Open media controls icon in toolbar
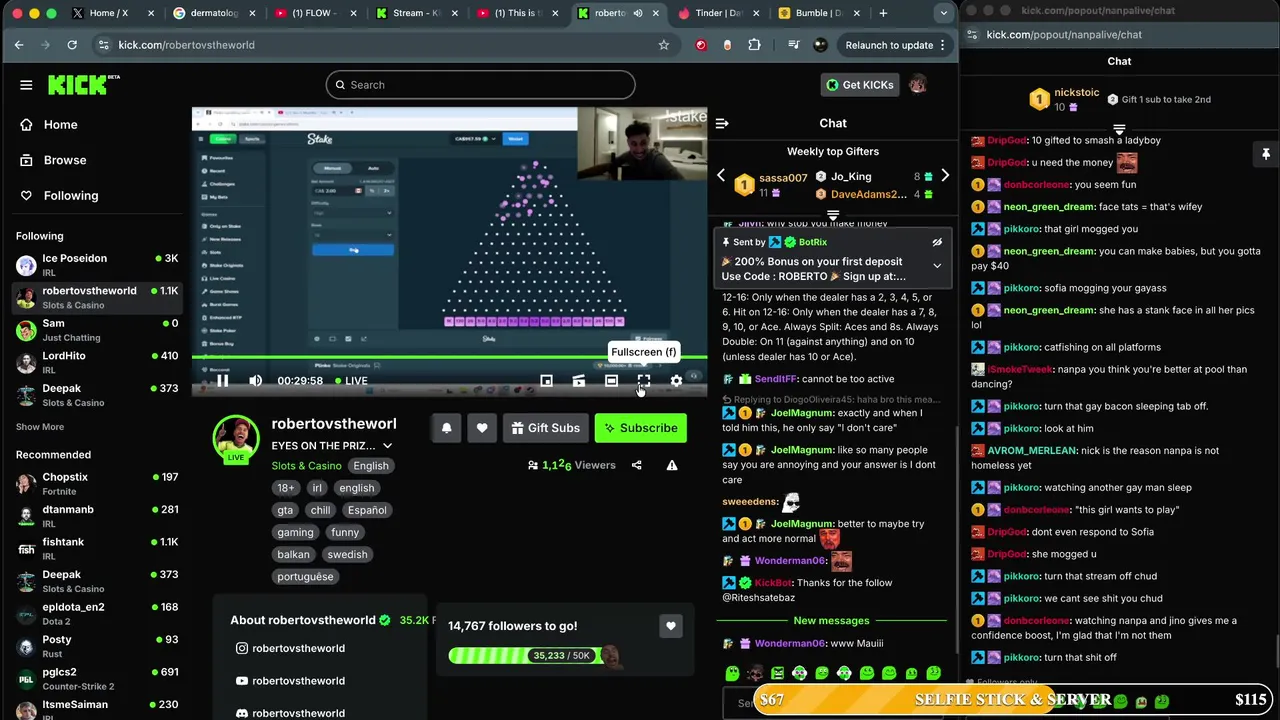1280x720 pixels. [x=794, y=45]
